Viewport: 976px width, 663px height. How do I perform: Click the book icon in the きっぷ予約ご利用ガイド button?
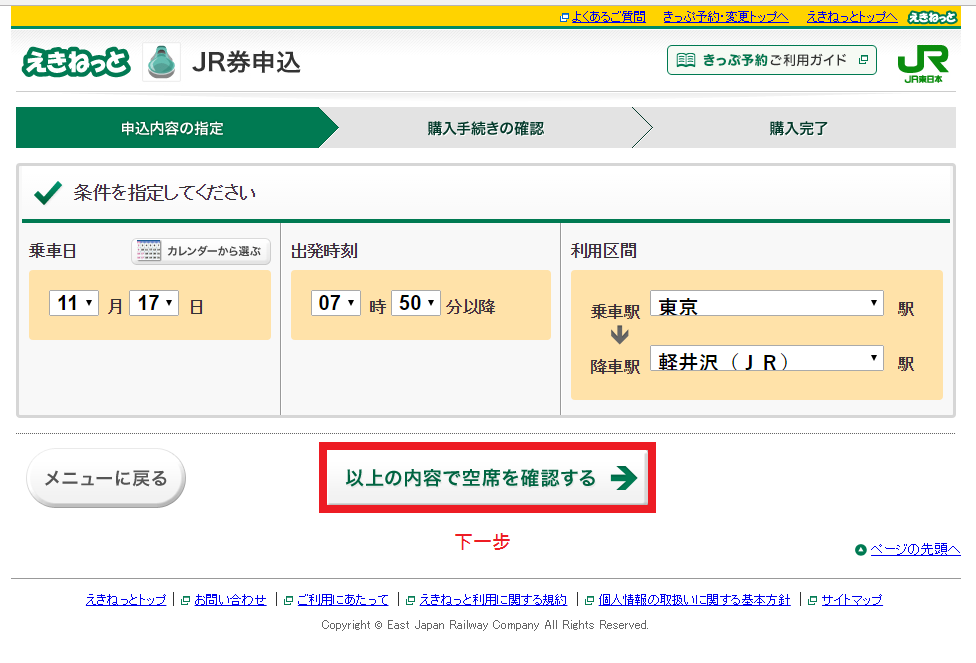(x=685, y=60)
